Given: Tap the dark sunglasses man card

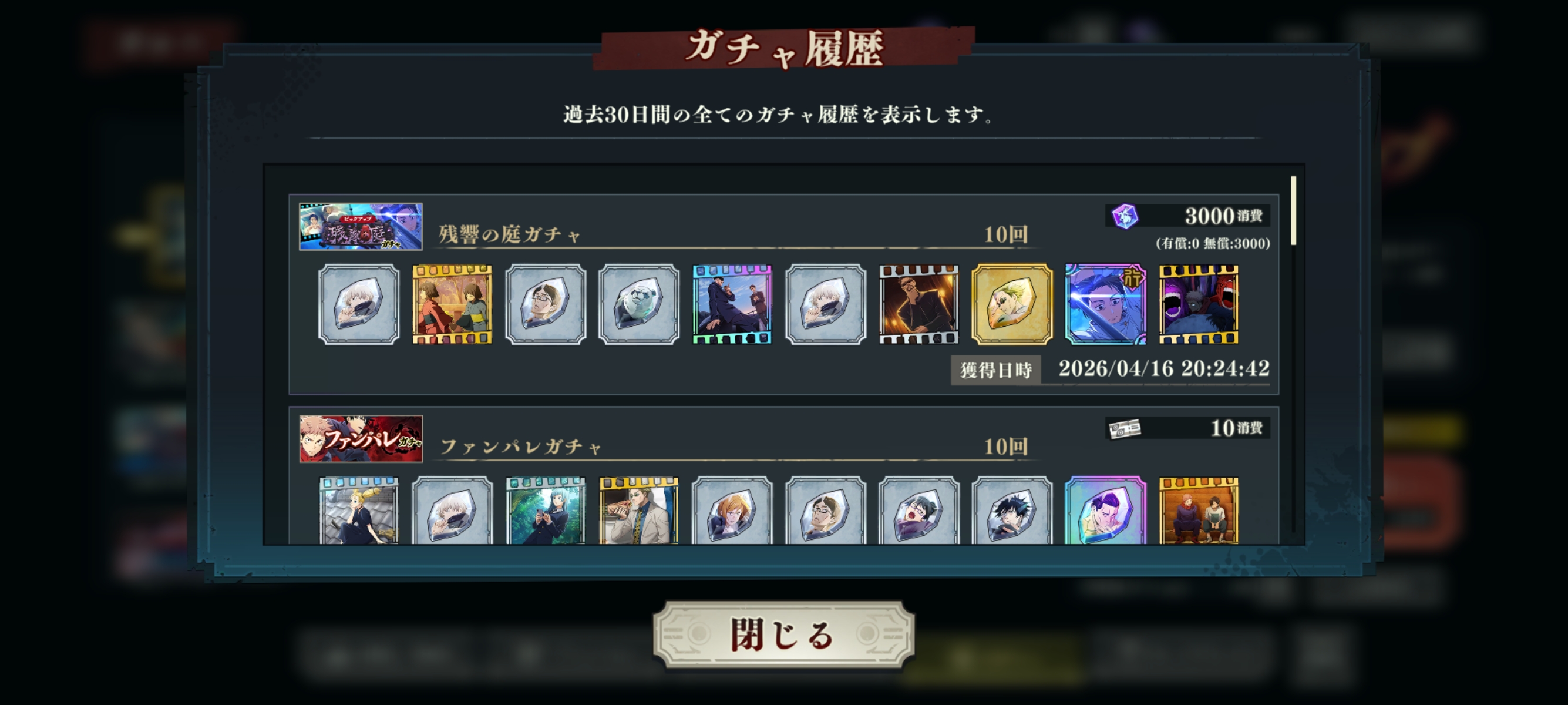Looking at the screenshot, I should 918,304.
